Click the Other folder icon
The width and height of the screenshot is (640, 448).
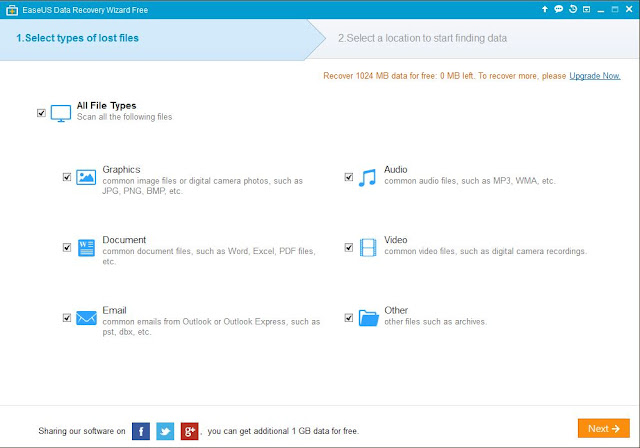click(369, 318)
